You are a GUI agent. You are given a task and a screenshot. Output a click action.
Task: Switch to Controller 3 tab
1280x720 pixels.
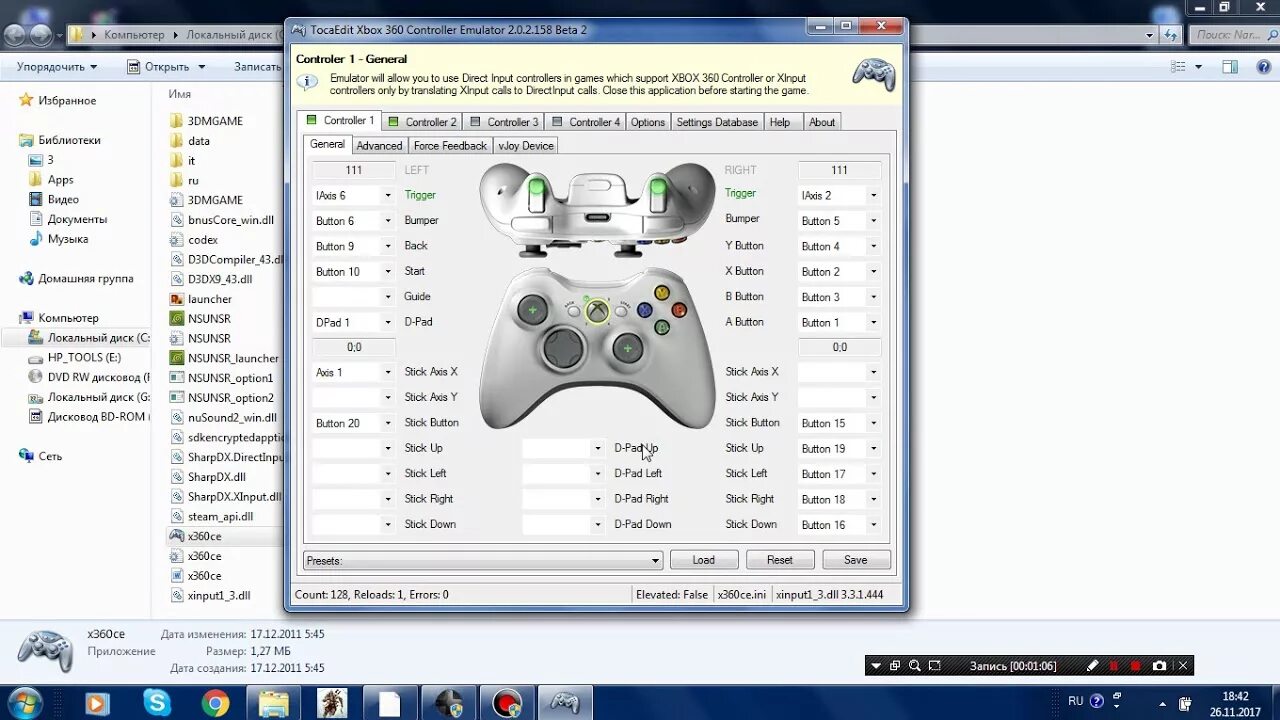(x=504, y=122)
